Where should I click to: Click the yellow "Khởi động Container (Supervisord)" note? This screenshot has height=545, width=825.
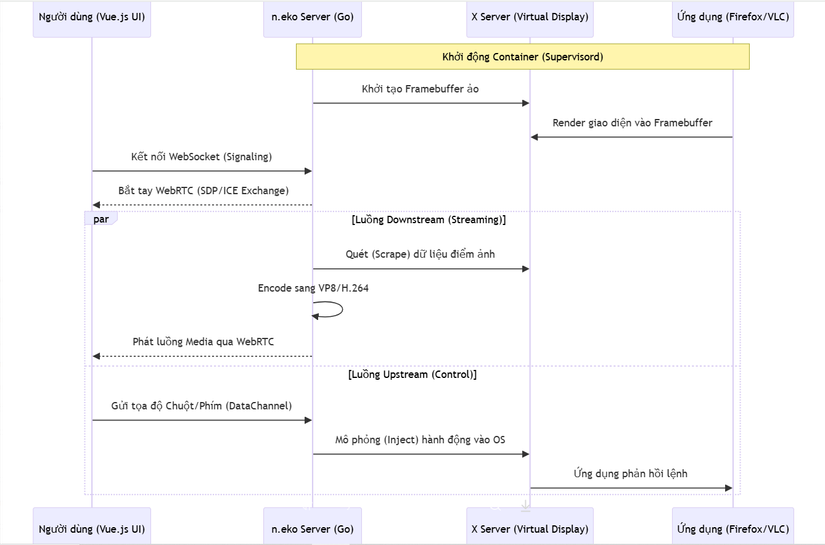click(x=522, y=57)
